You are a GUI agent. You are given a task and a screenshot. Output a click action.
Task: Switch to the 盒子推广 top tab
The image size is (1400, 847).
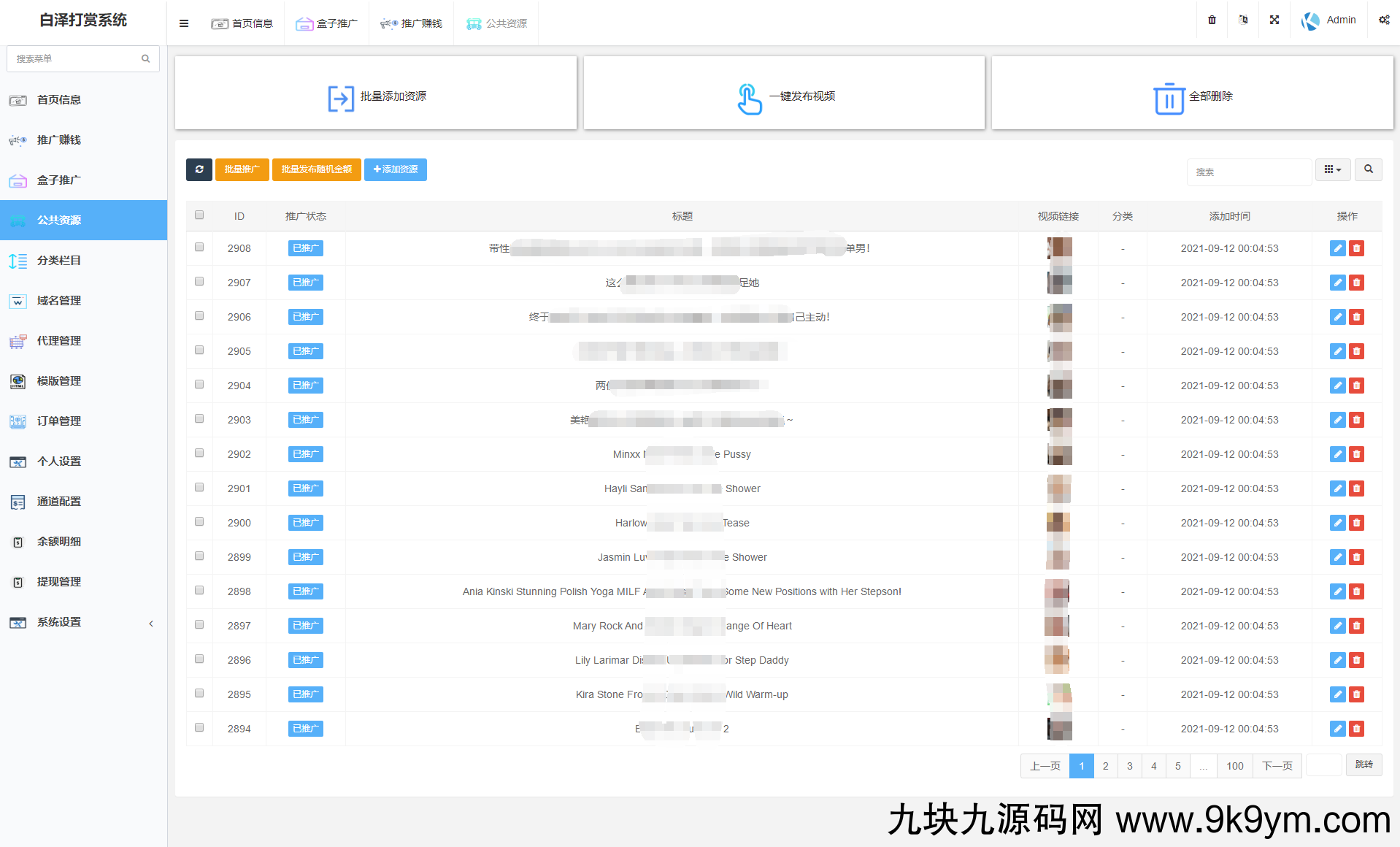[x=326, y=23]
